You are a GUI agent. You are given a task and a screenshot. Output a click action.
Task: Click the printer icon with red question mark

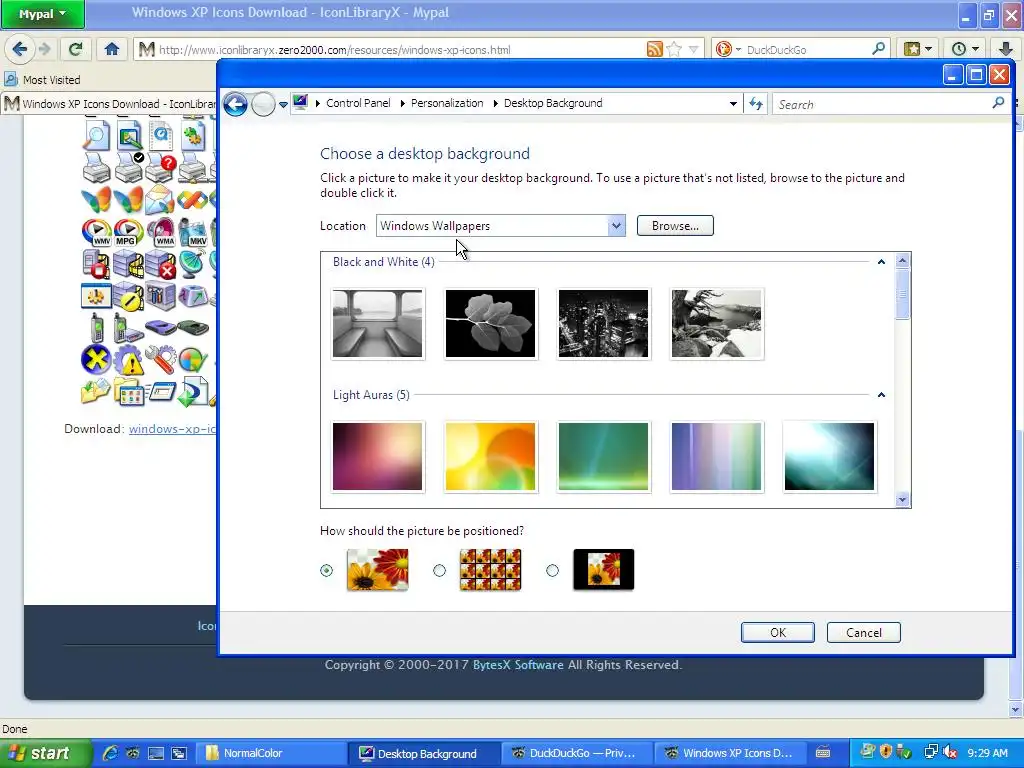click(x=161, y=168)
